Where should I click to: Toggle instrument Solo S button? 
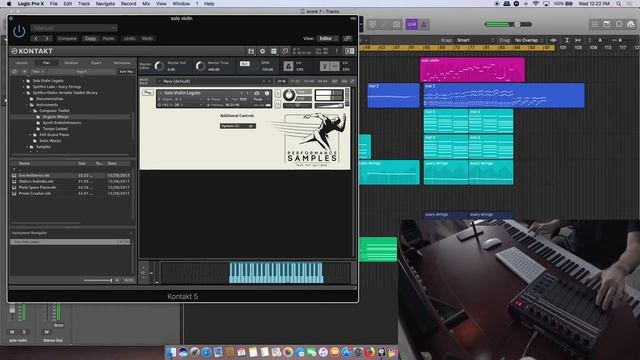[278, 93]
